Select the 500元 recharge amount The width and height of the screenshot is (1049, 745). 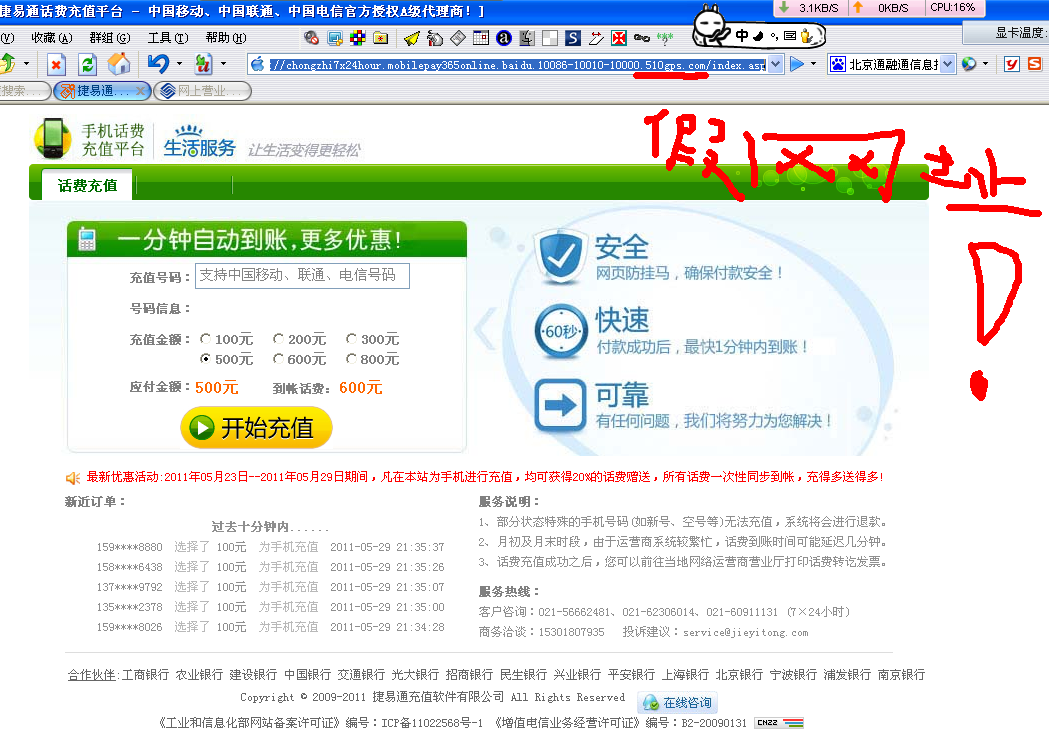pos(205,358)
